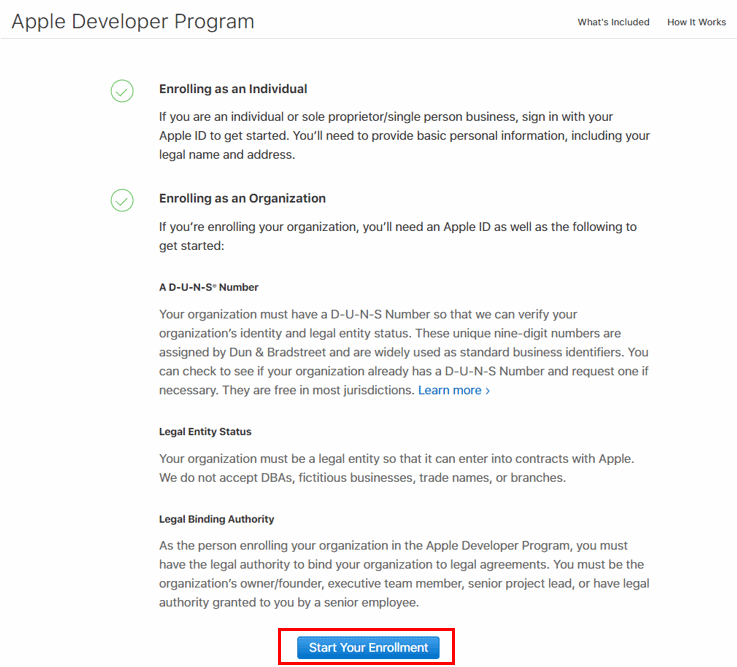Screen dimensions: 737x667
Task: Click the line mentioning Dun & Bradstreet
Action: click(404, 352)
